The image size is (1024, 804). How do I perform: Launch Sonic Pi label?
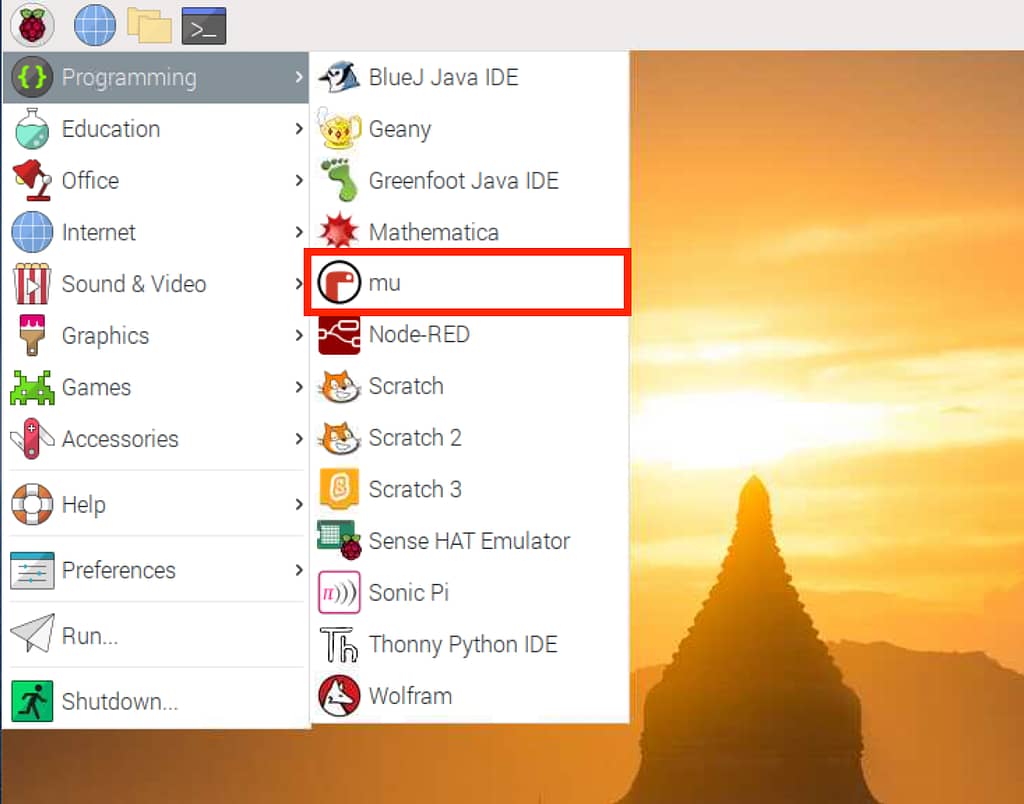click(x=409, y=592)
